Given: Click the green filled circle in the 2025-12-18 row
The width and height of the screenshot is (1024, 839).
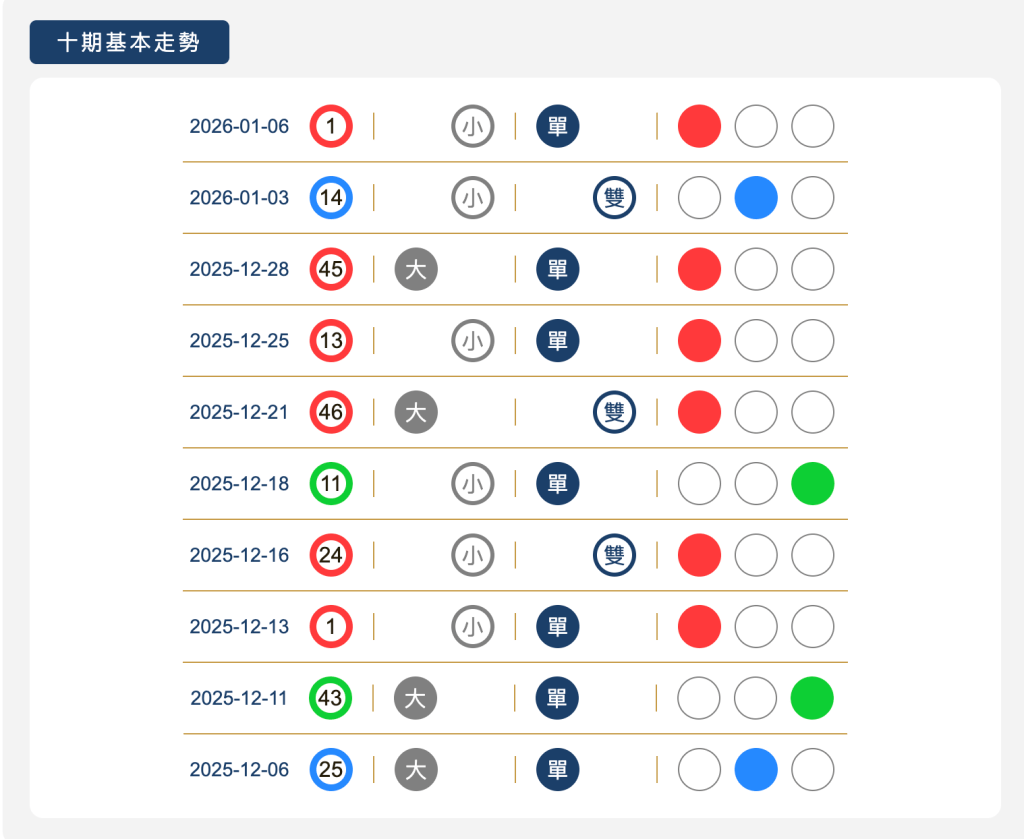Looking at the screenshot, I should 813,484.
